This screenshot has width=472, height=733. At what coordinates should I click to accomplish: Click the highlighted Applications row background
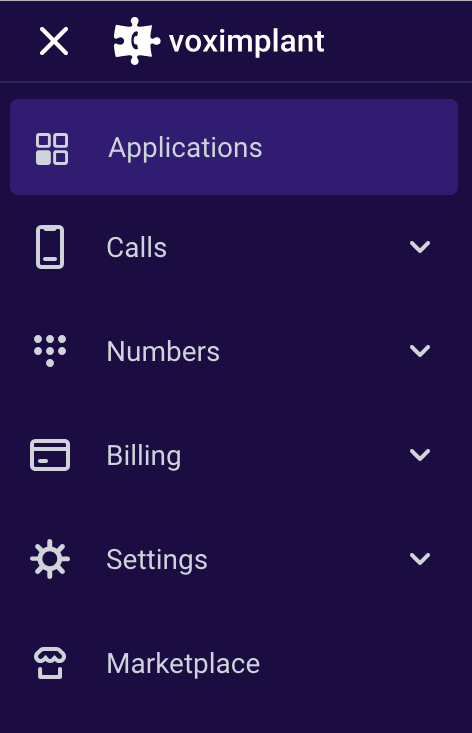234,147
